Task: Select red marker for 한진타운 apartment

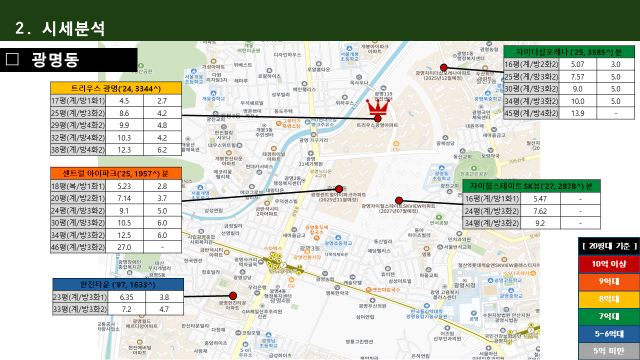Action: coord(233,296)
